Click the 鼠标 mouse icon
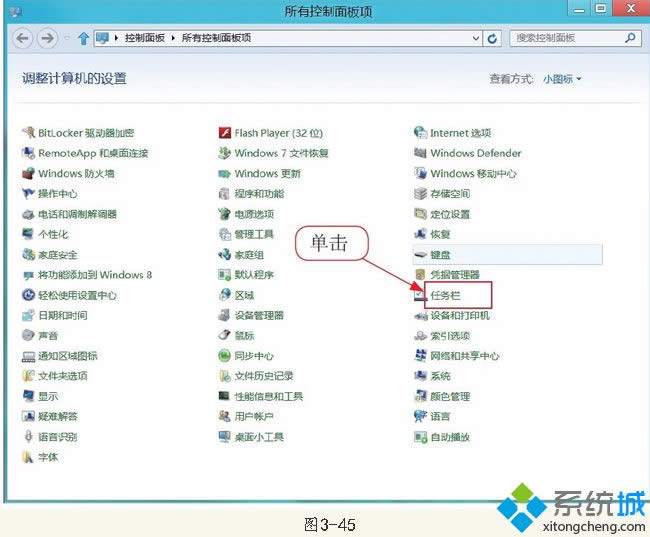Screen dimensions: 650x537 coord(225,335)
